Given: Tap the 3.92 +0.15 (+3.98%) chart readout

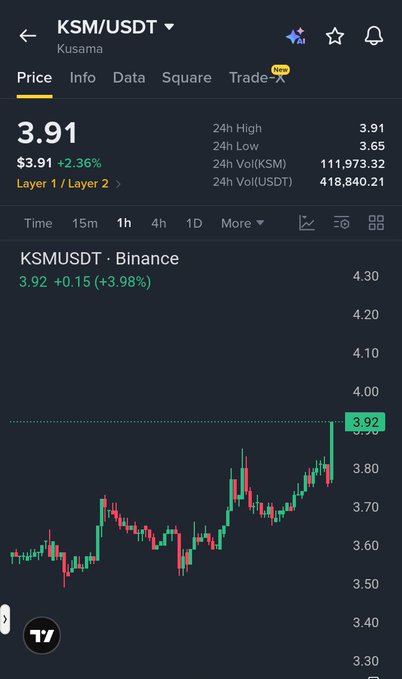Looking at the screenshot, I should [x=85, y=282].
